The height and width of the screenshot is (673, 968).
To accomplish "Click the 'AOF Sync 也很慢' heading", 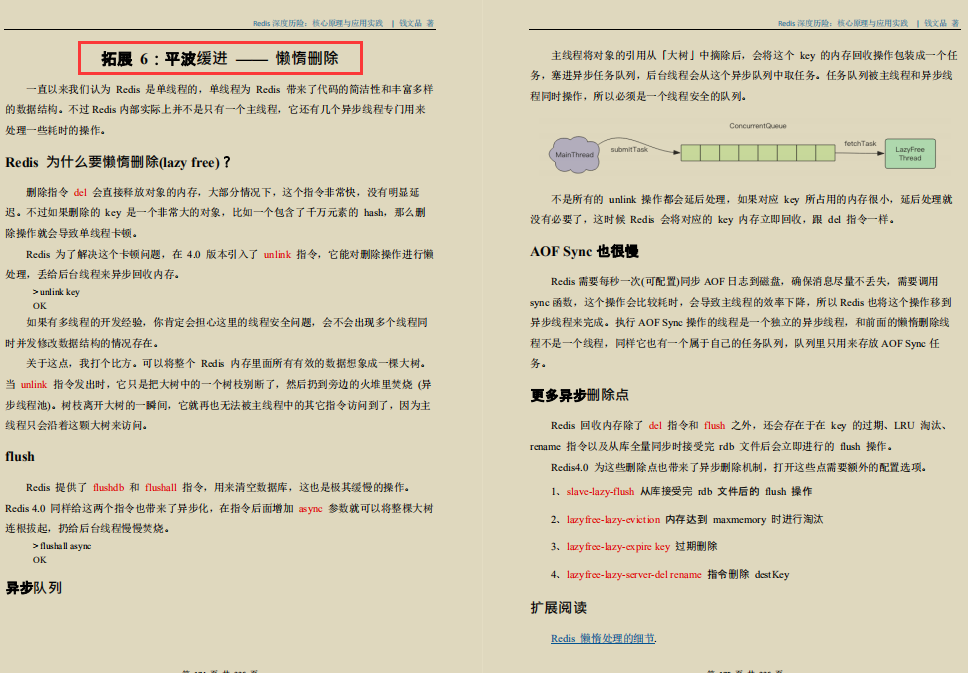I will (x=584, y=251).
